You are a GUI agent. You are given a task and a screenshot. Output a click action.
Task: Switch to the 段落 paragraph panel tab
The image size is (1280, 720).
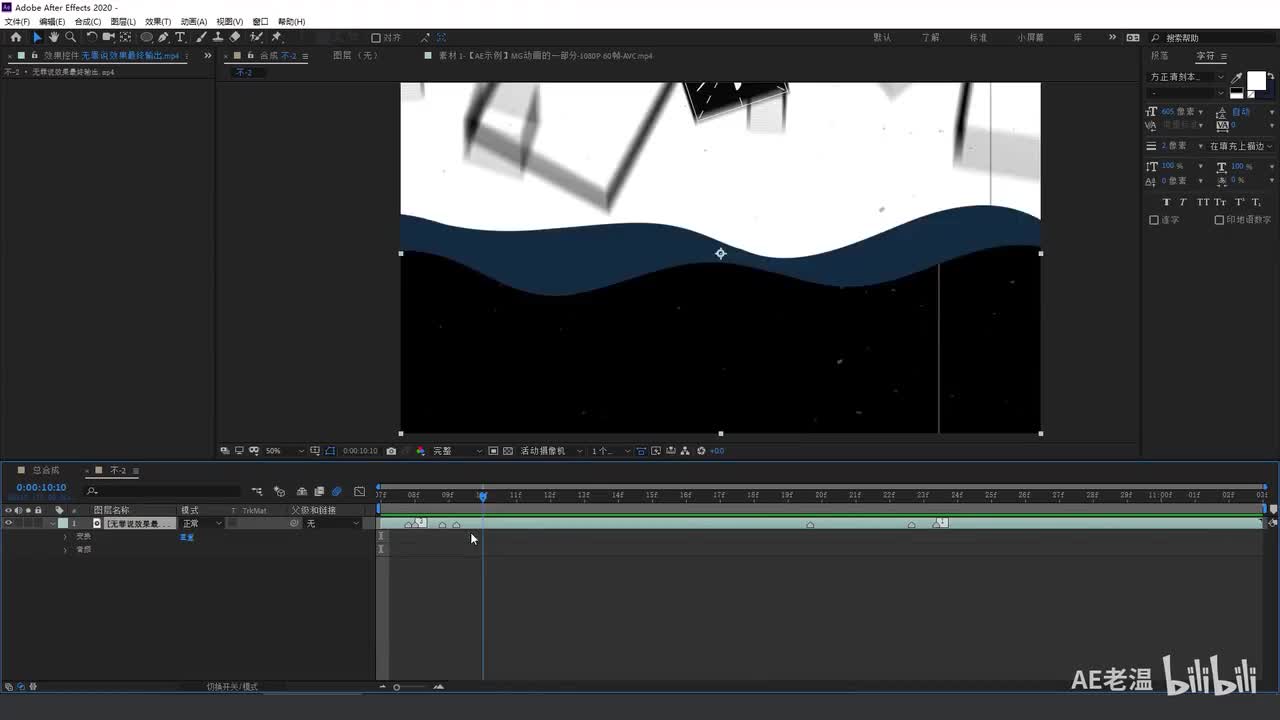[x=1160, y=56]
